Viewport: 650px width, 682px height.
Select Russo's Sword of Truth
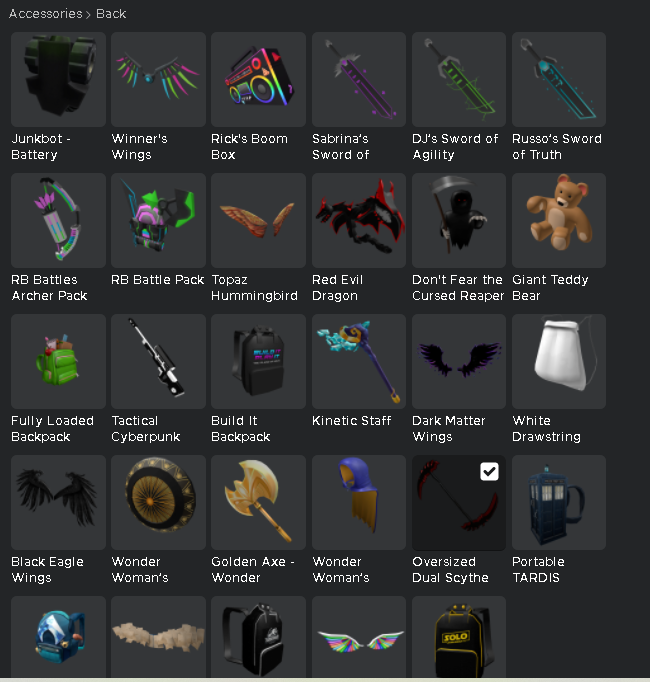tap(559, 79)
